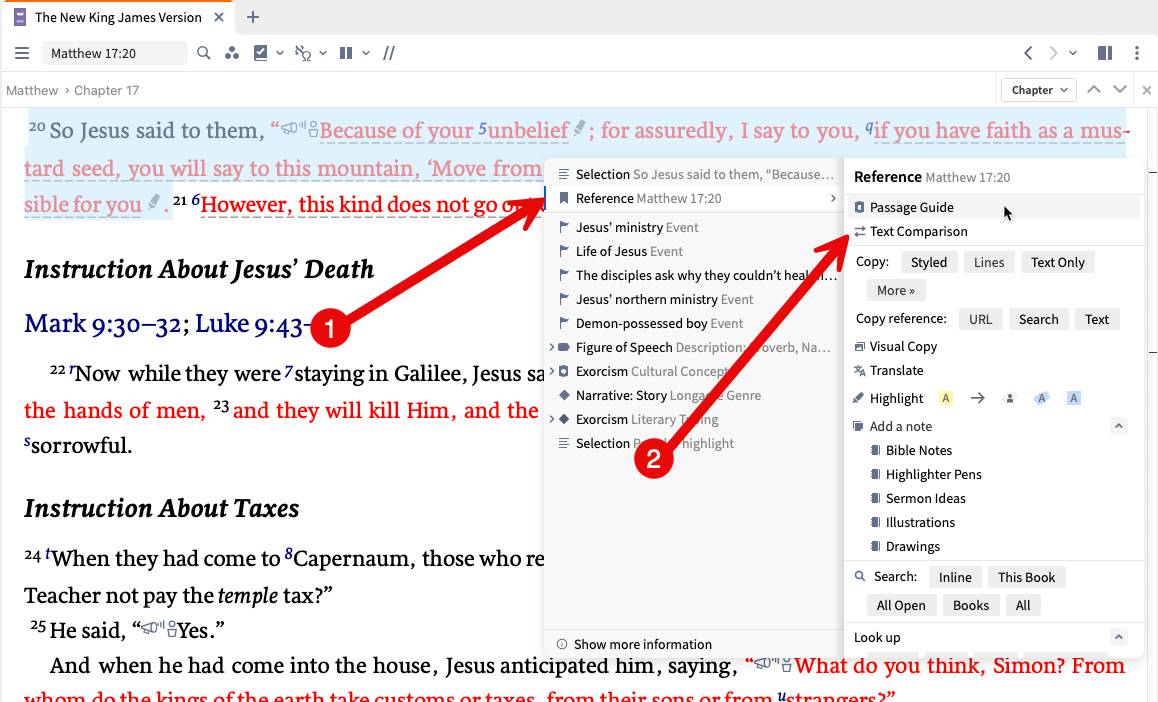Click the More » copy options button
The height and width of the screenshot is (702, 1158).
[x=896, y=290]
